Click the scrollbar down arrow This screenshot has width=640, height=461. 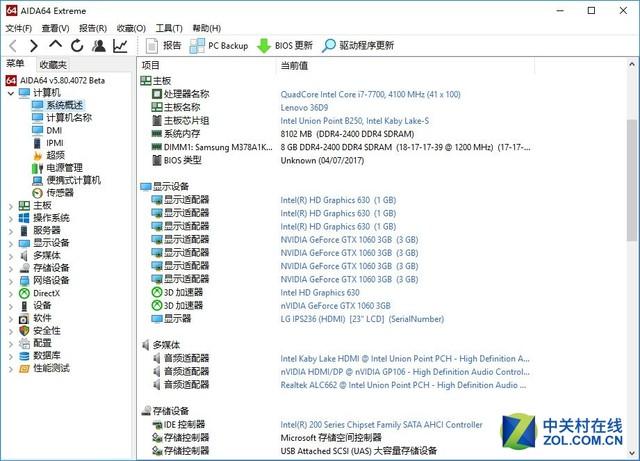pyautogui.click(x=632, y=452)
